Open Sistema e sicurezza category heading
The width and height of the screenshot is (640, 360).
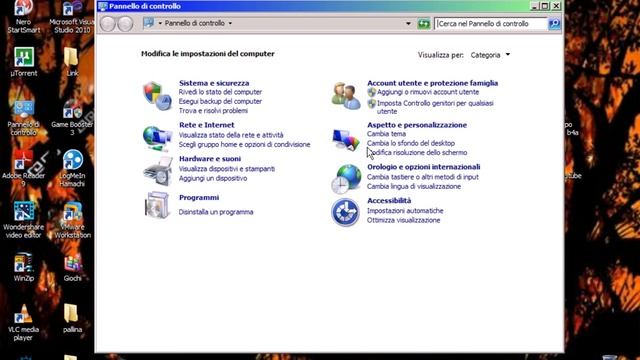coord(214,83)
